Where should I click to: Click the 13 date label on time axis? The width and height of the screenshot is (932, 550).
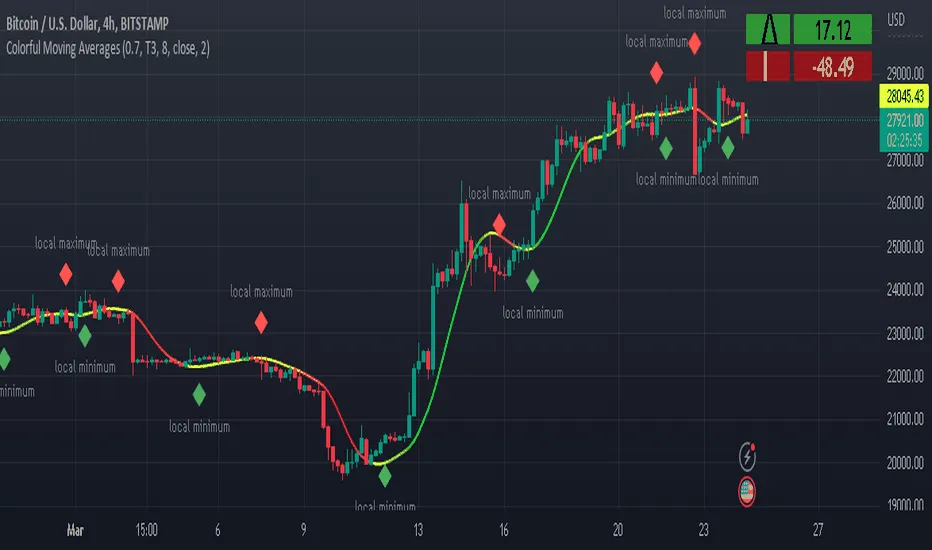[x=418, y=531]
